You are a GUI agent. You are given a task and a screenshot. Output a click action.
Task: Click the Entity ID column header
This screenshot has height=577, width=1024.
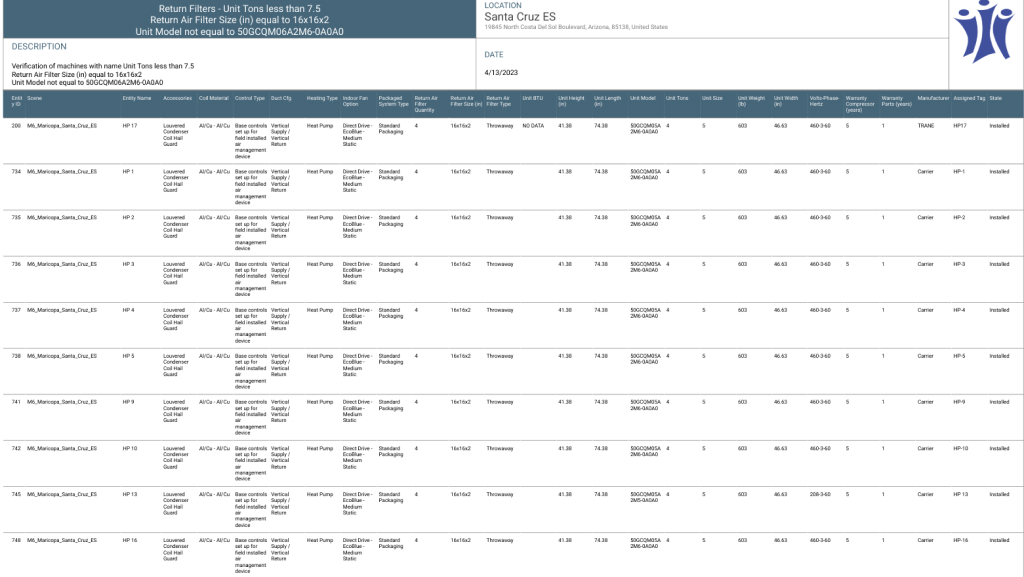(x=16, y=101)
